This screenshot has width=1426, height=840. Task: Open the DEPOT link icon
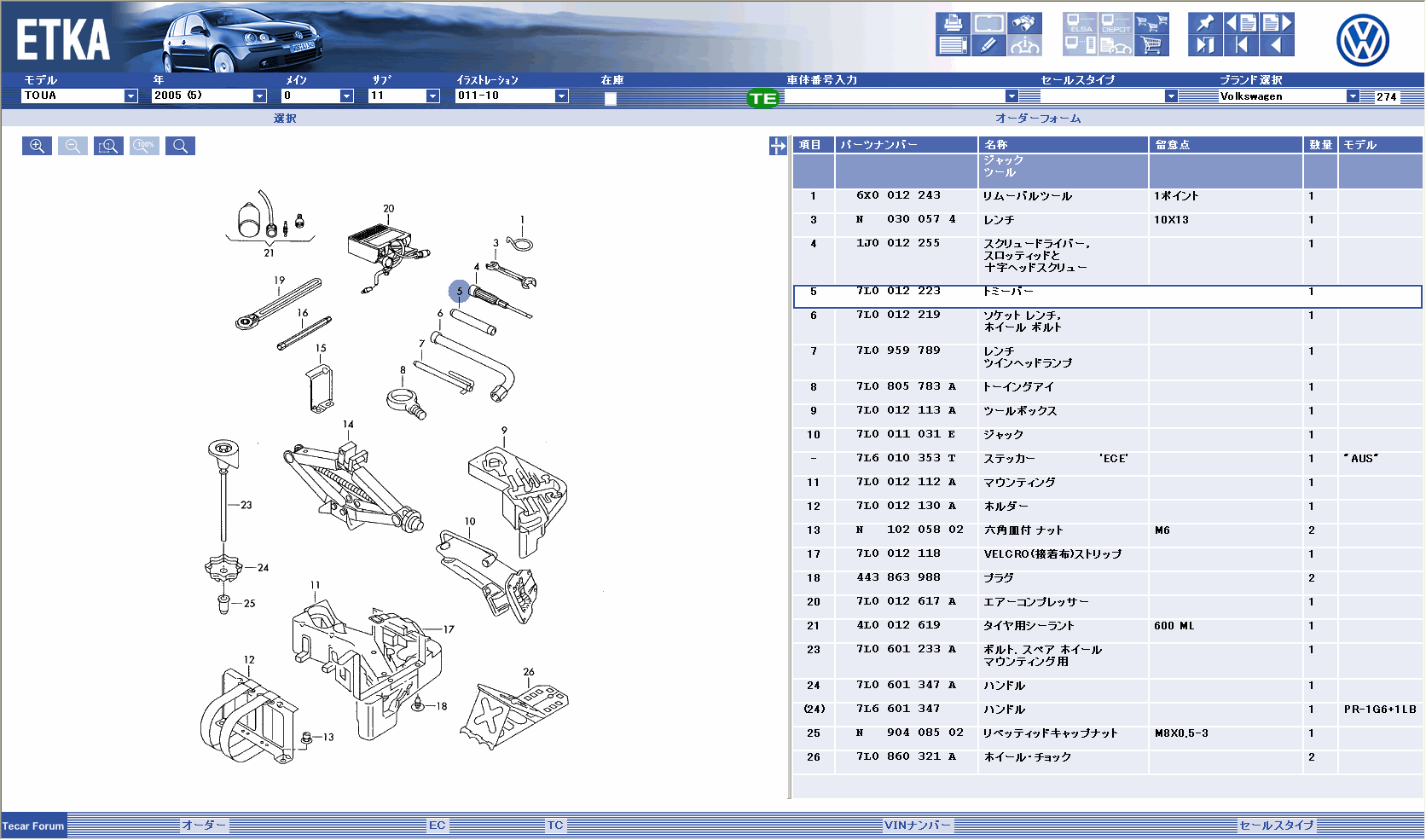tap(1116, 23)
